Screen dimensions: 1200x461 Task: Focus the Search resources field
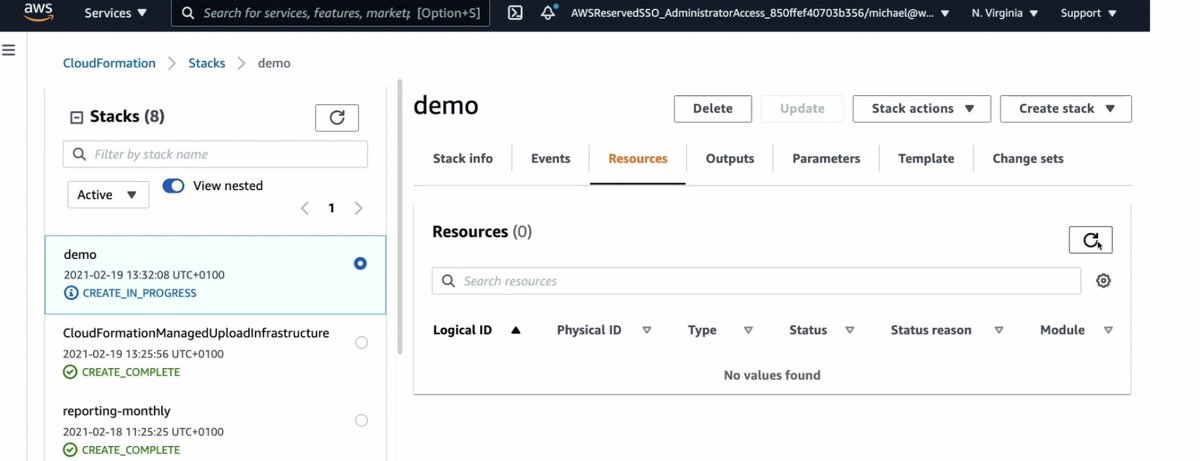[x=756, y=281]
